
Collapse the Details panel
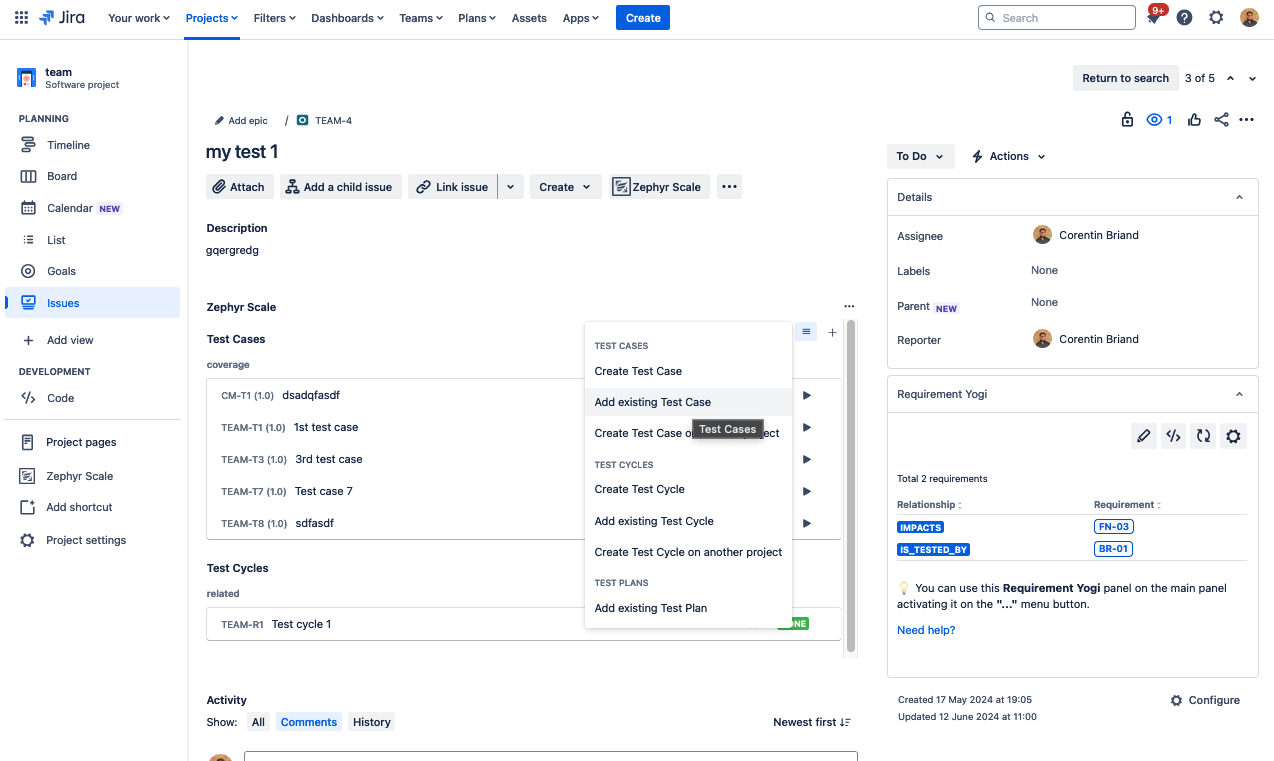pyautogui.click(x=1239, y=197)
